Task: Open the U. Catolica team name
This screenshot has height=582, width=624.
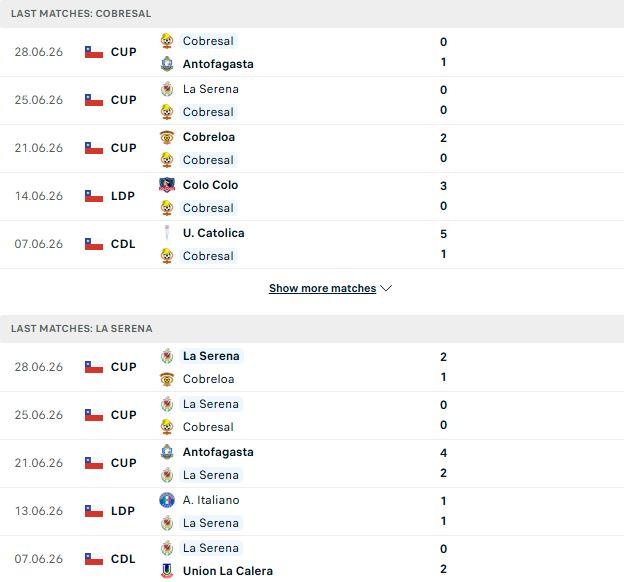Action: pyautogui.click(x=214, y=233)
